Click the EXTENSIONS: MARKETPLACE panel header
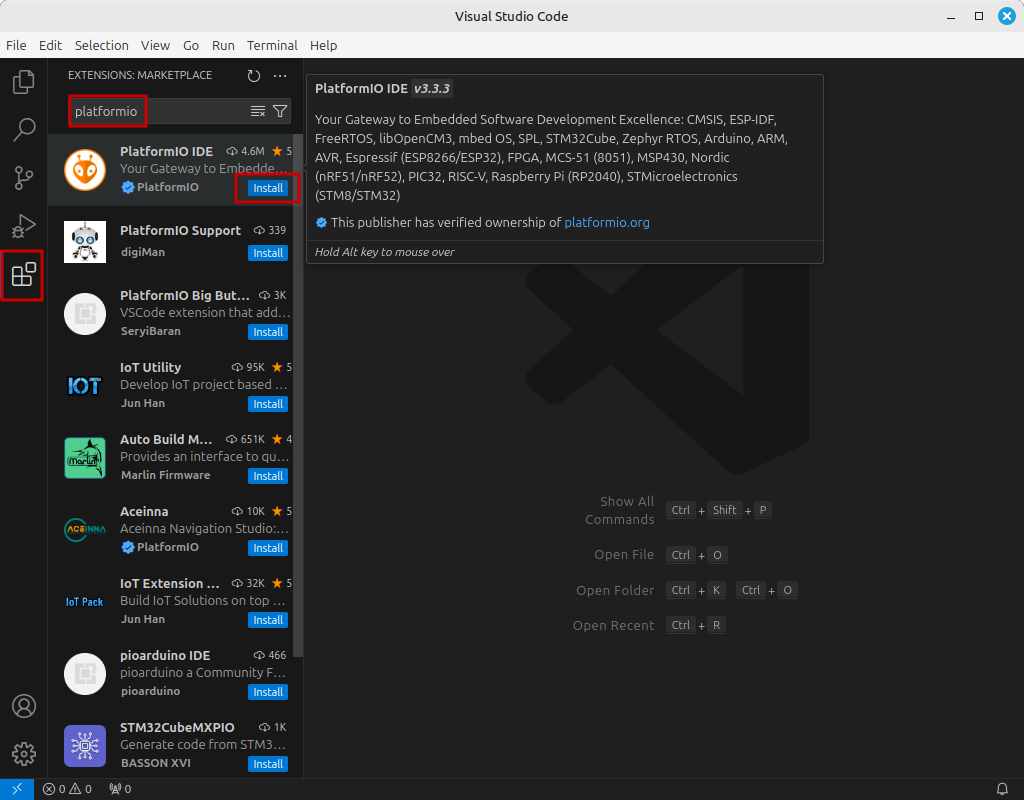The height and width of the screenshot is (800, 1024). tap(140, 75)
